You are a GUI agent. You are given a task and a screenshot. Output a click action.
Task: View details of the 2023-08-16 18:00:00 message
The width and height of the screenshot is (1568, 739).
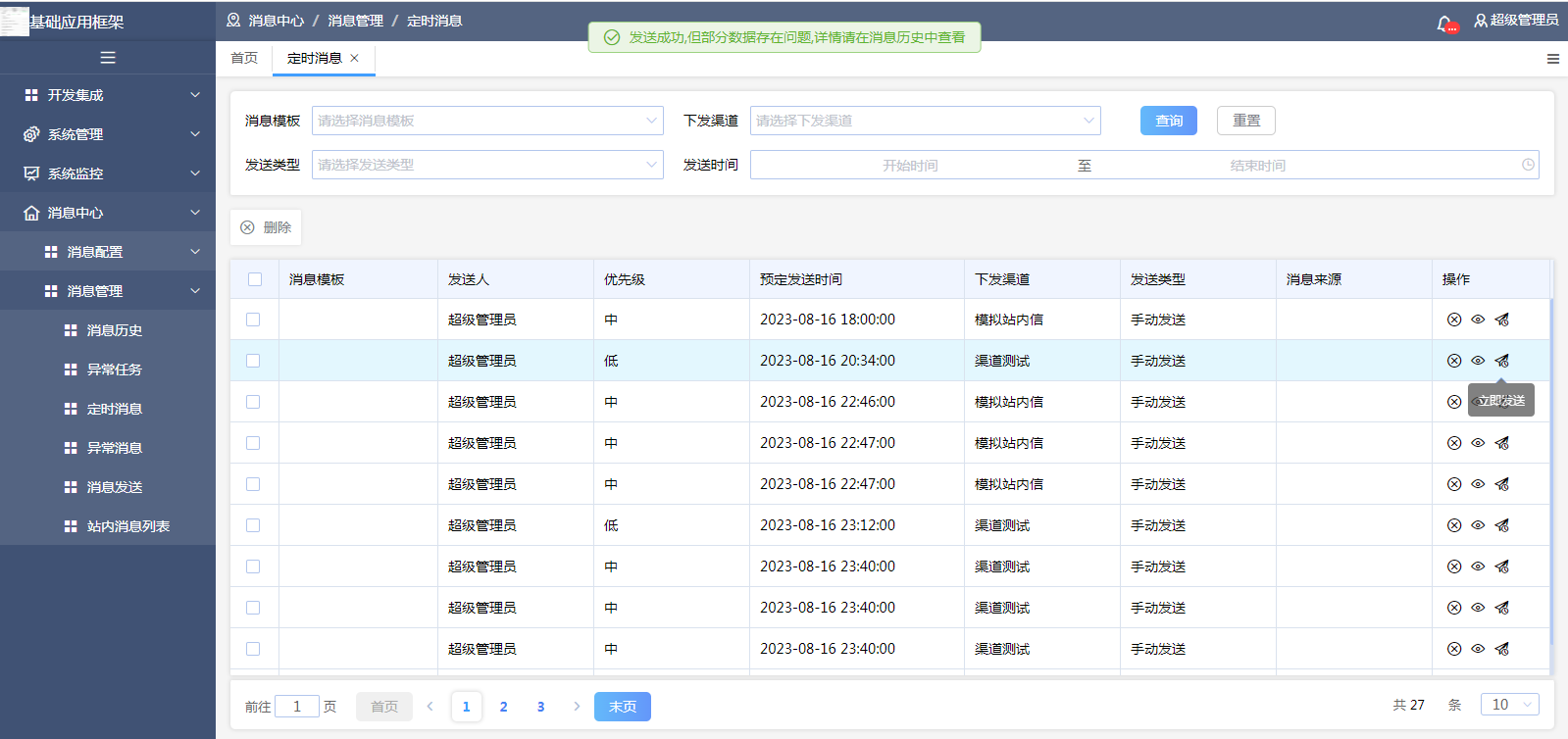point(1478,320)
